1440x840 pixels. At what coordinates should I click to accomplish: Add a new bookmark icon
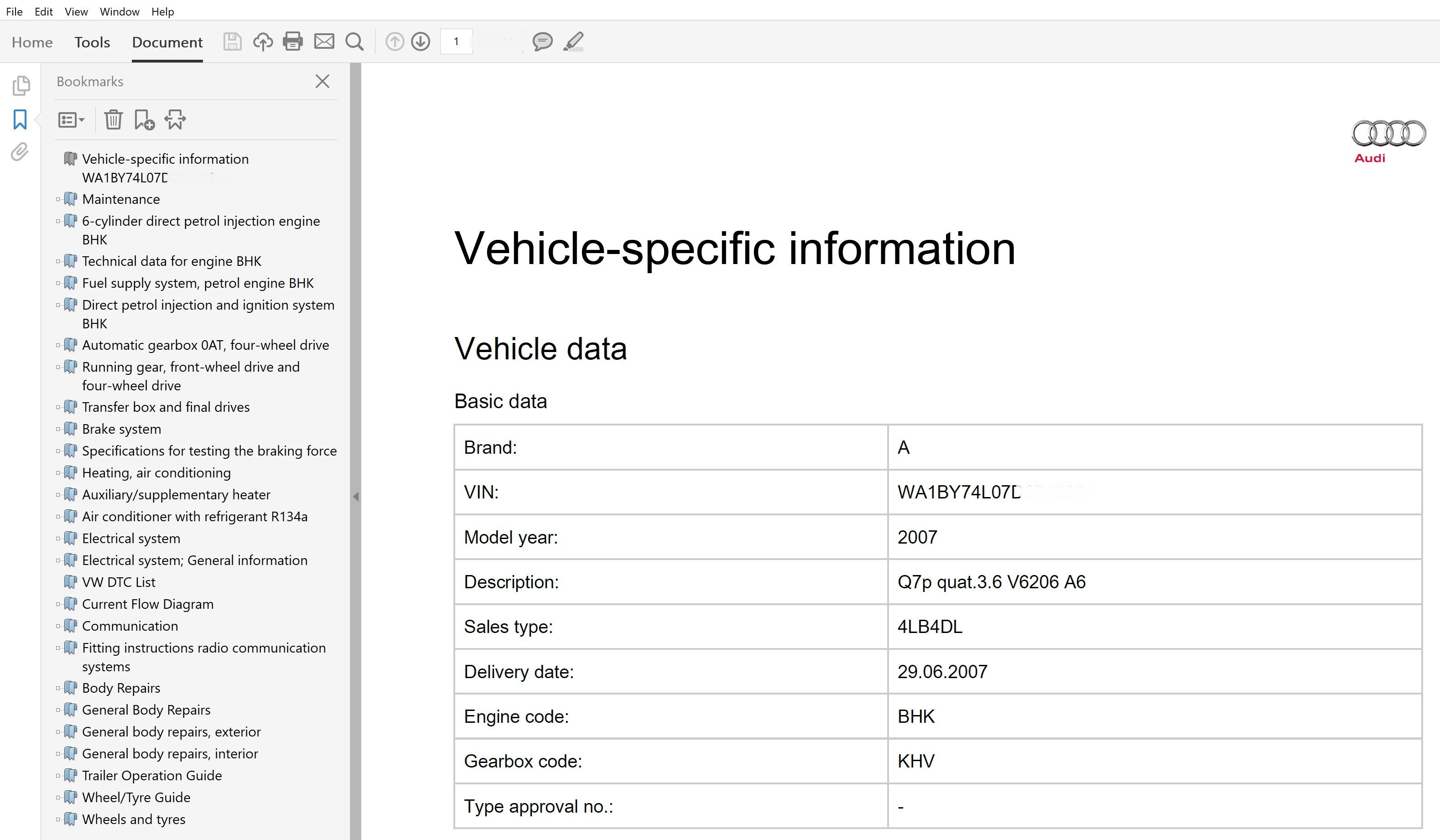point(144,120)
